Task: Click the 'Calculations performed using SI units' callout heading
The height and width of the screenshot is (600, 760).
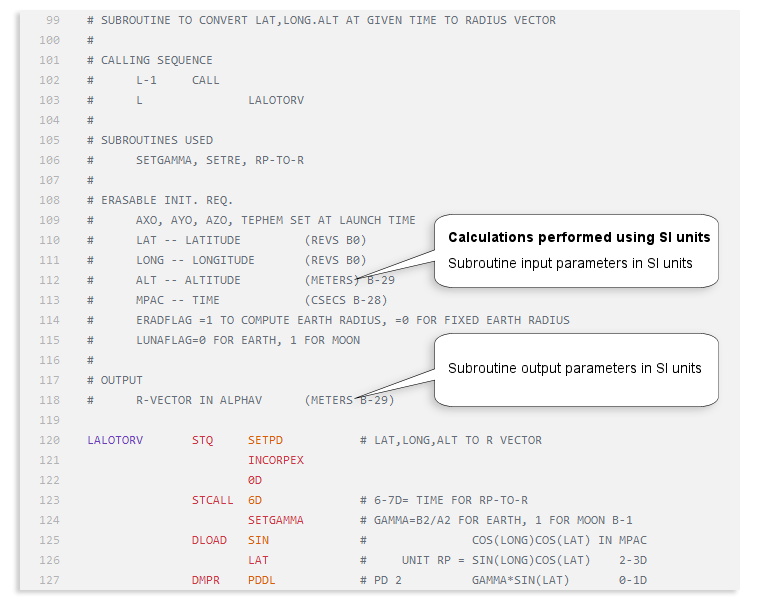Action: [579, 238]
